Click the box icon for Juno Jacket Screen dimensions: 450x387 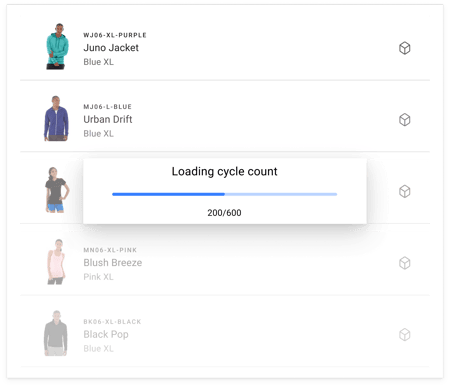click(x=404, y=48)
